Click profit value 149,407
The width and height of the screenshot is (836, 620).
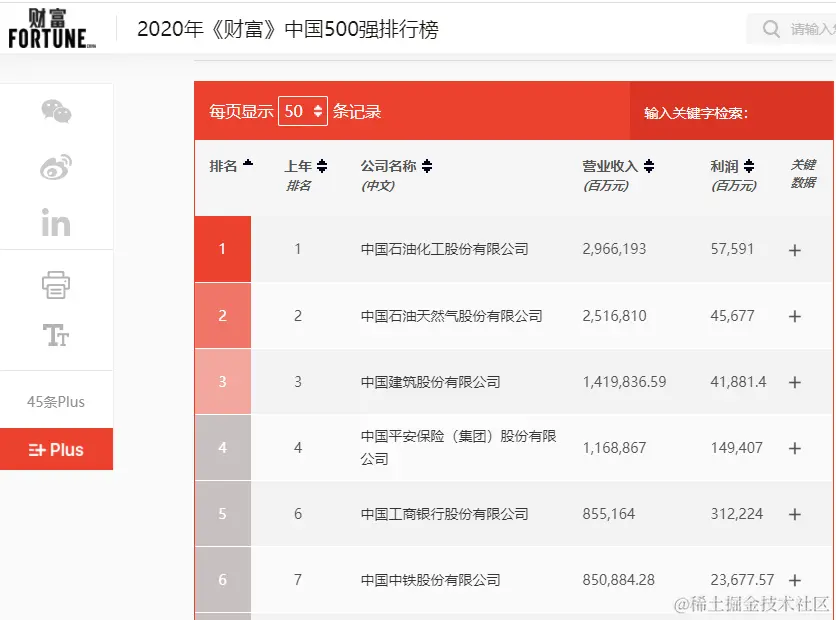[x=736, y=448]
